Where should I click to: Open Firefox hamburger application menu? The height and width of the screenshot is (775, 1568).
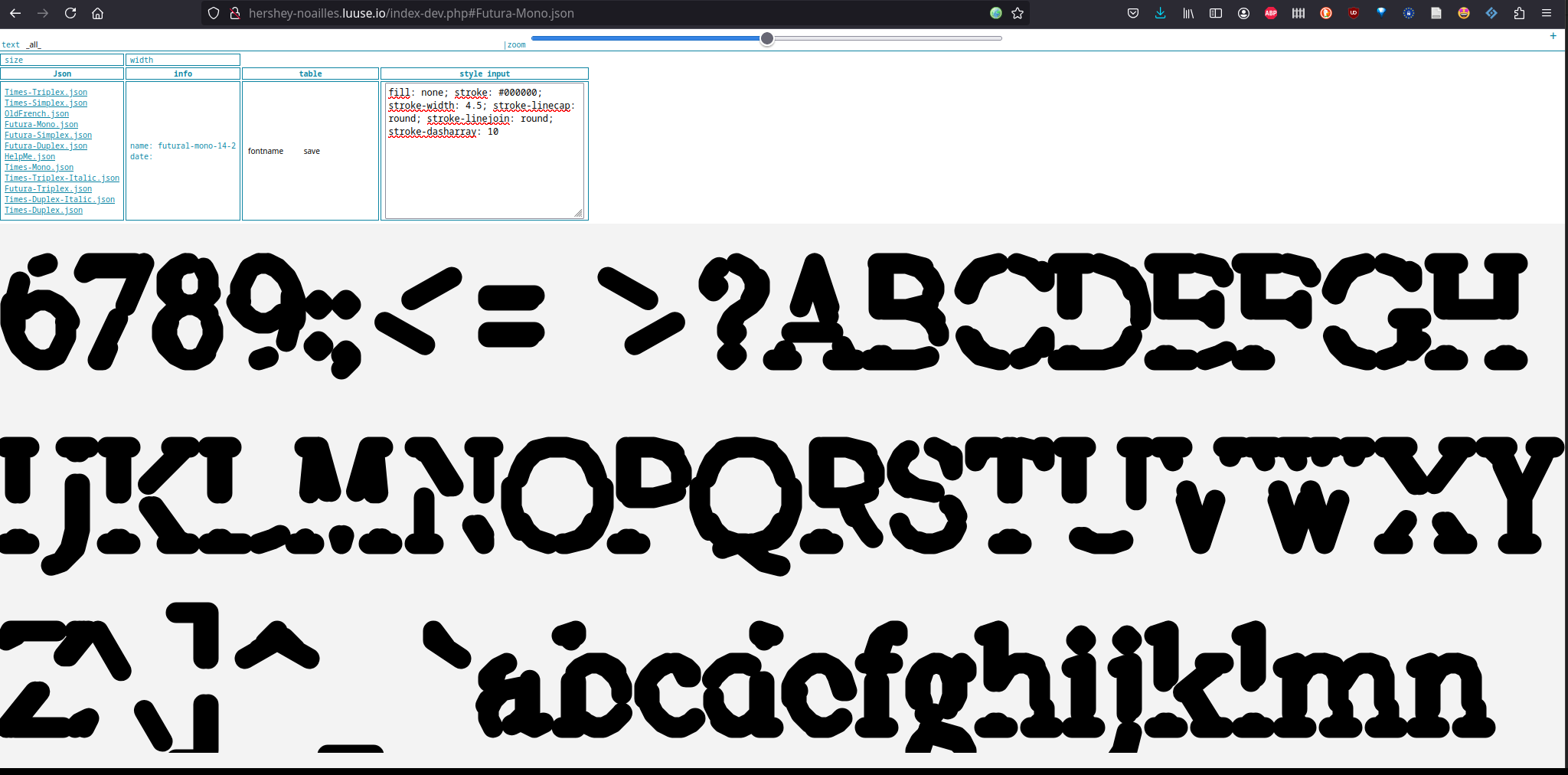1547,13
